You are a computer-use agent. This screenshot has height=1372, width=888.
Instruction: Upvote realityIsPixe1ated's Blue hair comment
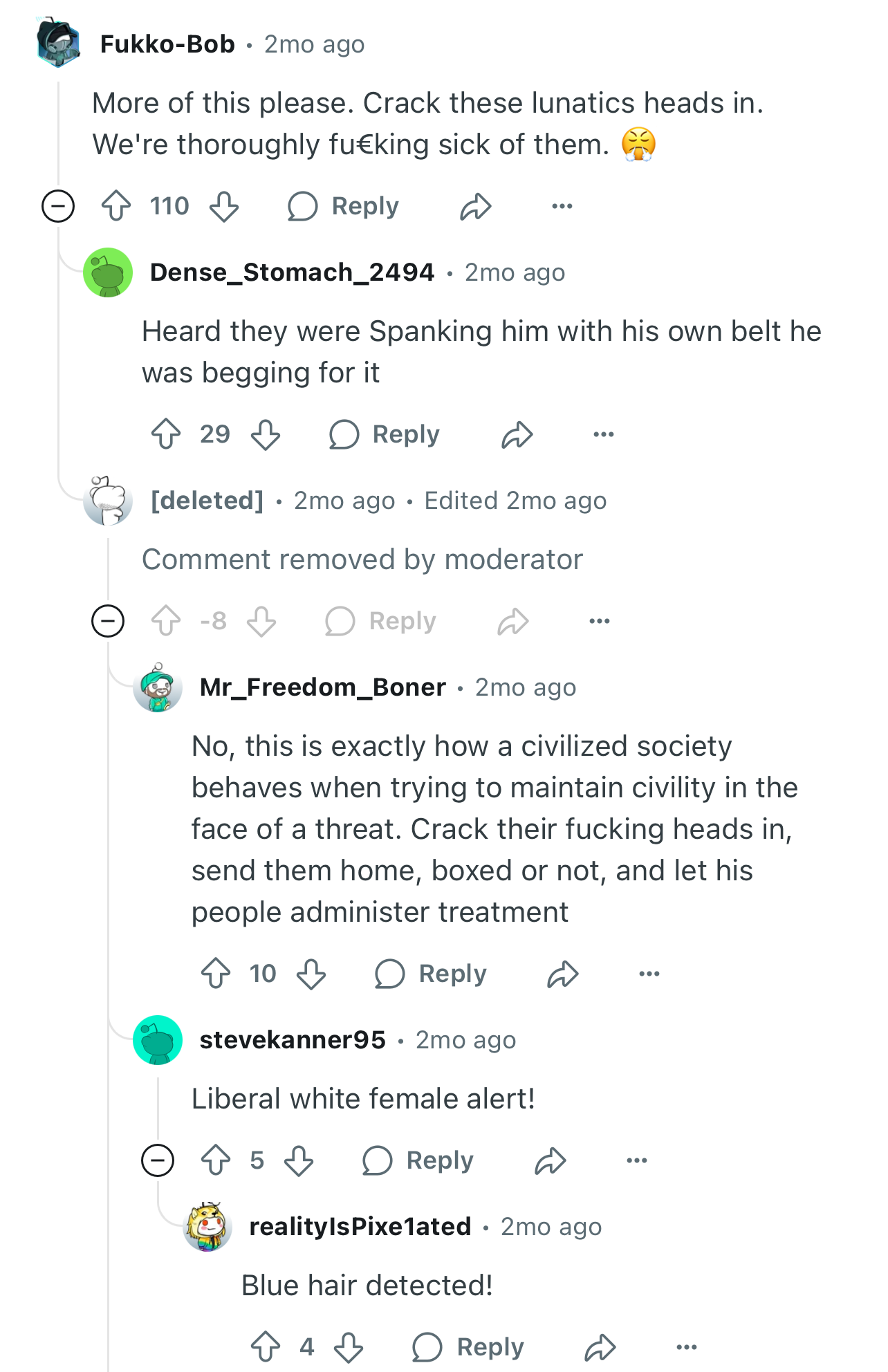click(x=266, y=1347)
